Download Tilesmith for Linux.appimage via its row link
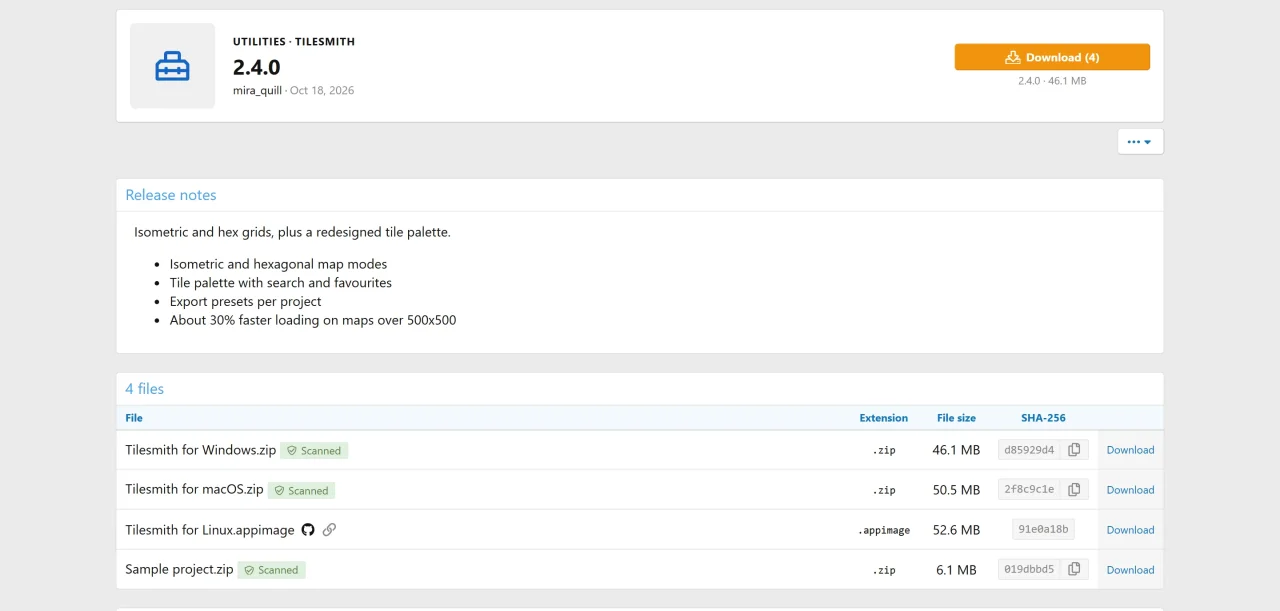This screenshot has width=1280, height=611. [x=1130, y=530]
